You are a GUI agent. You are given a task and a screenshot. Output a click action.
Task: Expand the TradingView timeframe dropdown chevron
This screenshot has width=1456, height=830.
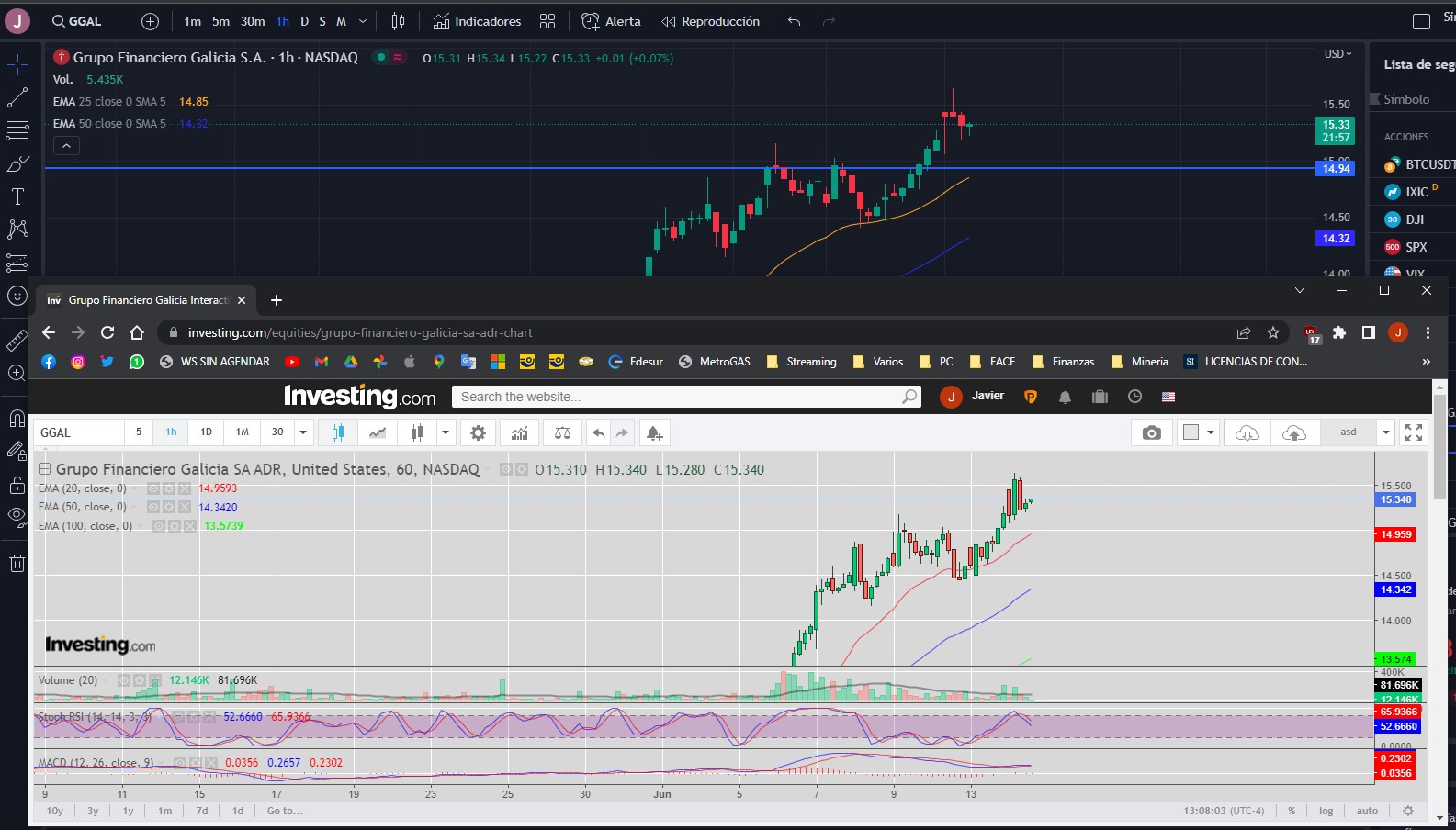tap(363, 21)
